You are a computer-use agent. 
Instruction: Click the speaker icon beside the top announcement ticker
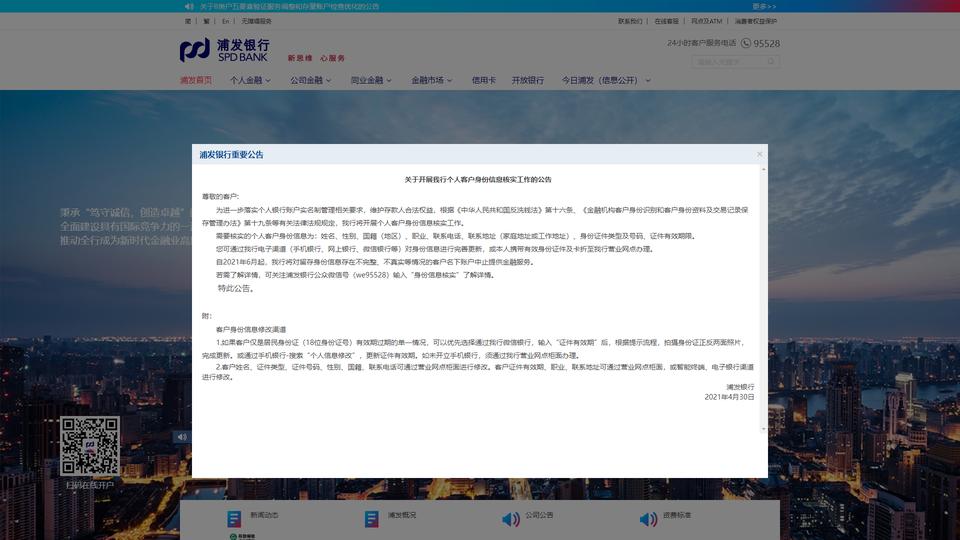pos(189,6)
